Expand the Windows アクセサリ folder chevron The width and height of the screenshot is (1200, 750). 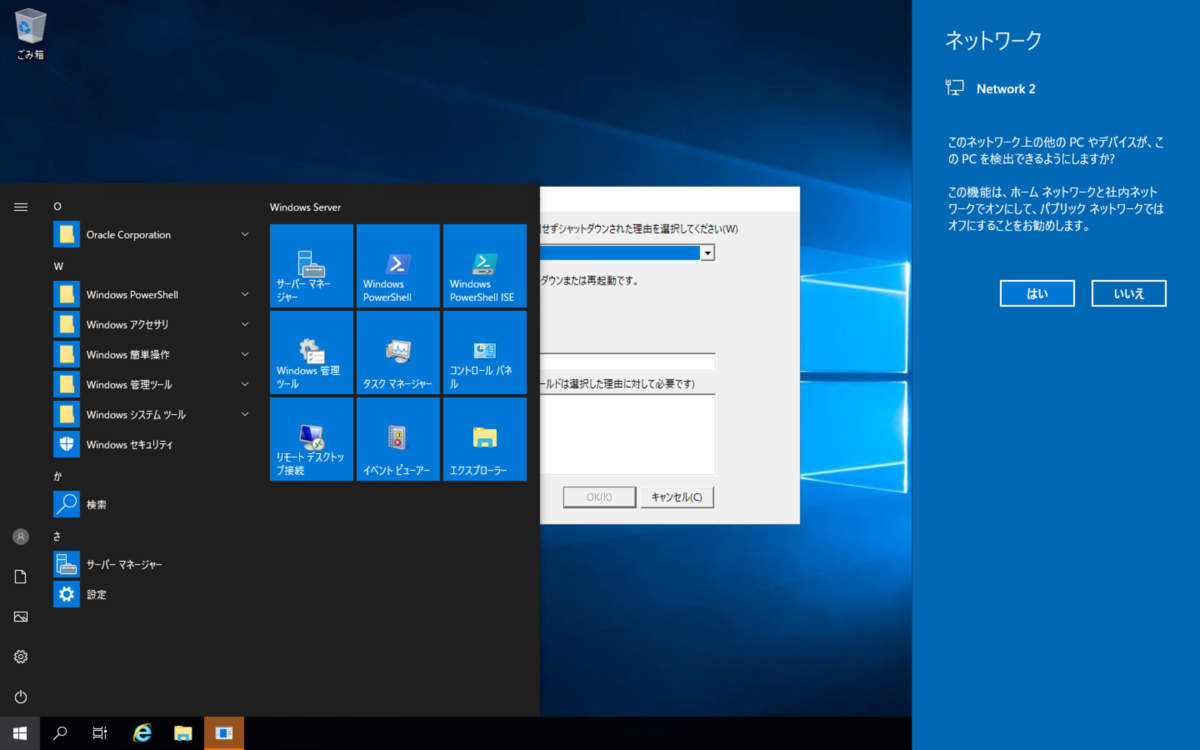click(245, 325)
